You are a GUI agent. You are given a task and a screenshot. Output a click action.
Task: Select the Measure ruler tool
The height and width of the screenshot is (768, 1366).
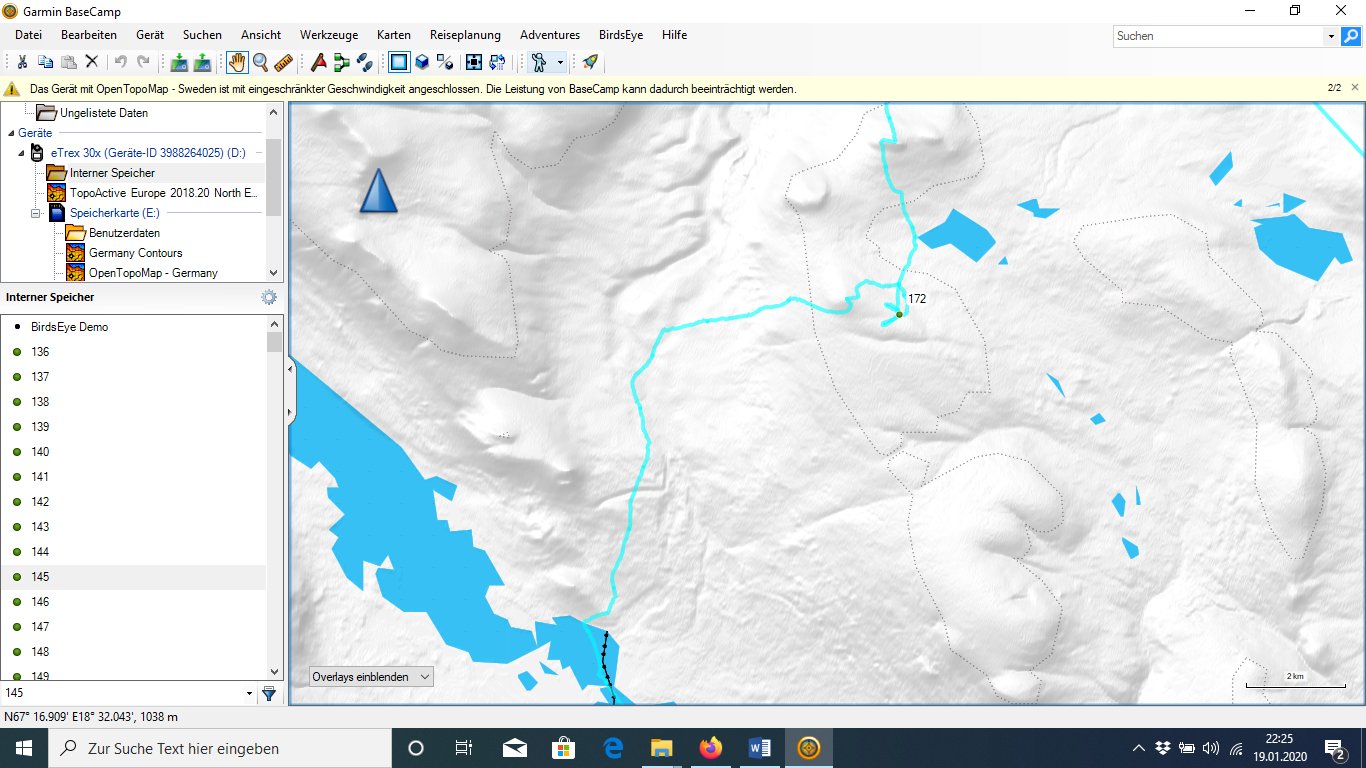coord(283,62)
